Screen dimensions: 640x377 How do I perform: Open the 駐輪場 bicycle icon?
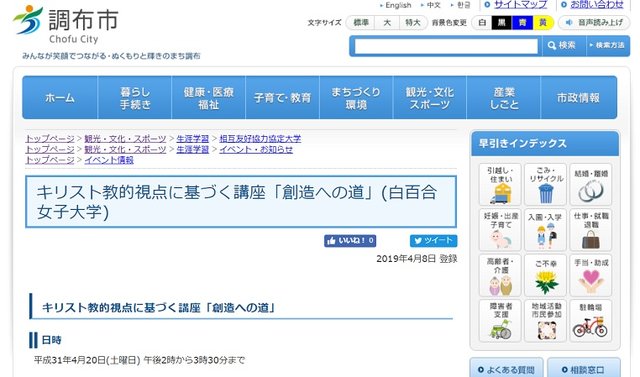[591, 321]
